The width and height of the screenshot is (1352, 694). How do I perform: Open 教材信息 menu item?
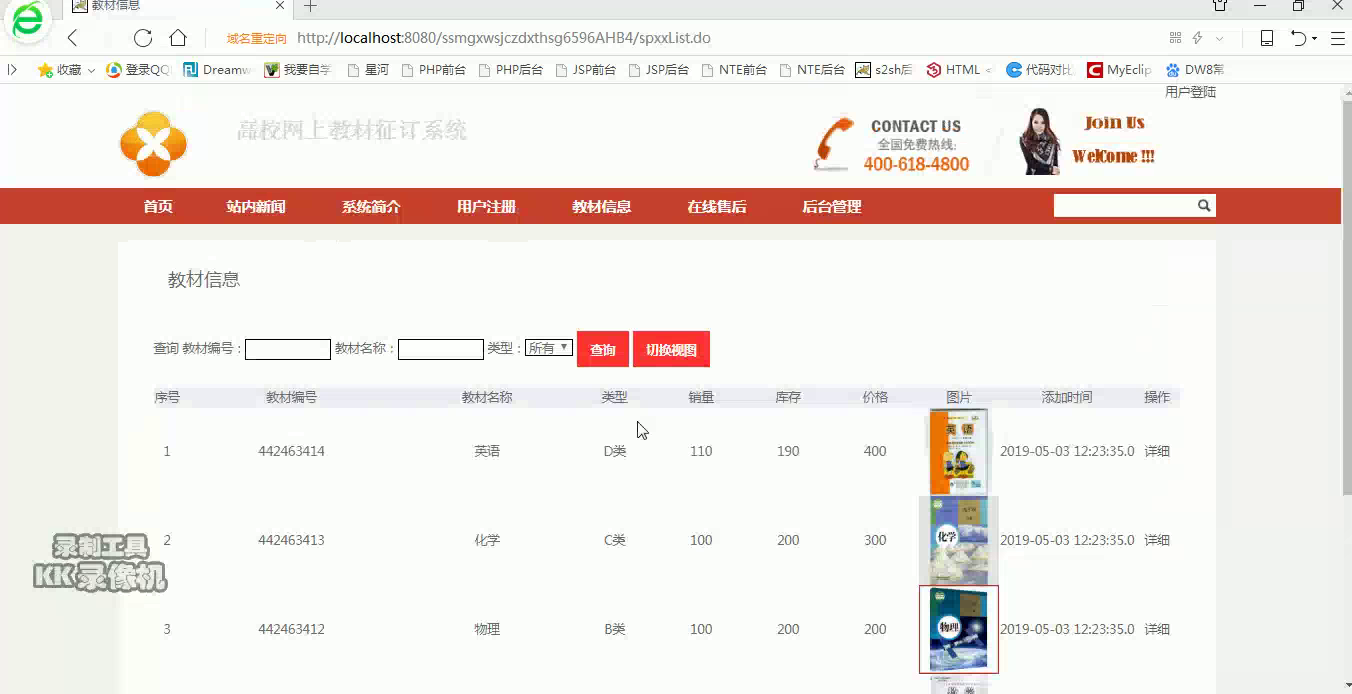pos(601,207)
